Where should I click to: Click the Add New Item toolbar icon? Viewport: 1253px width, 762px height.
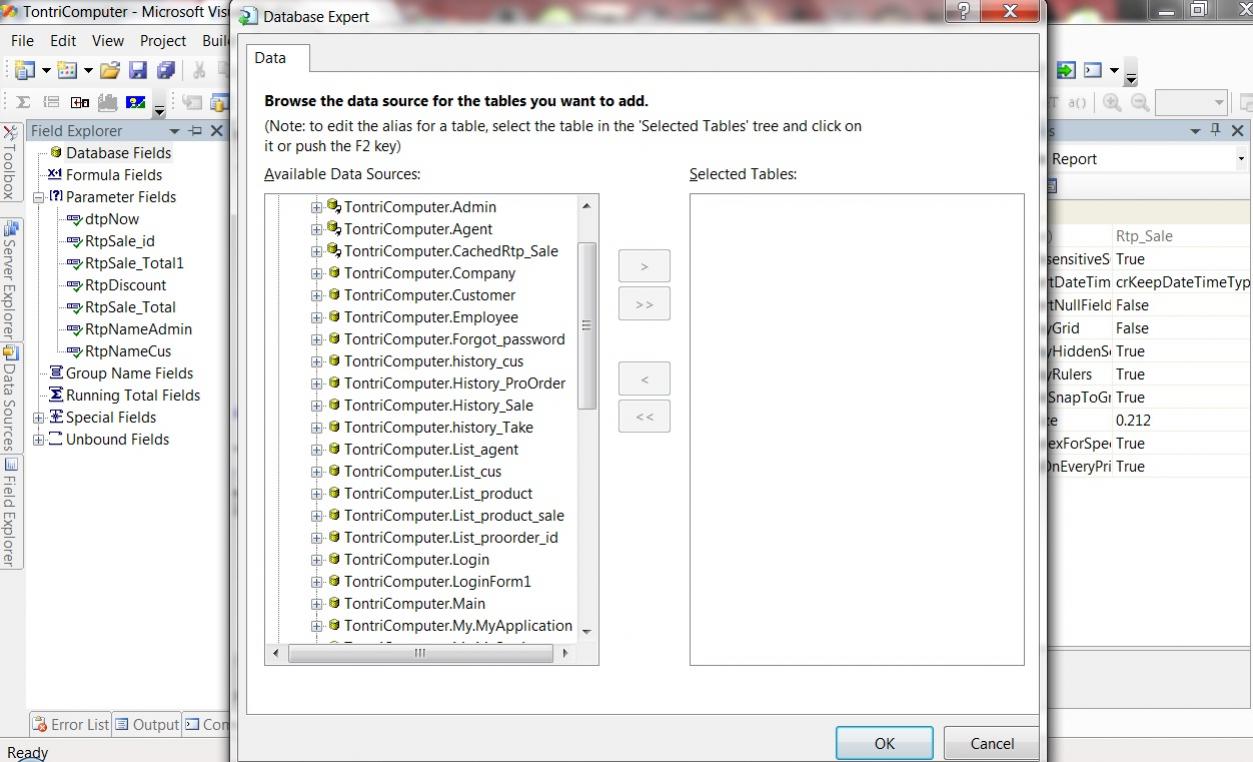67,70
